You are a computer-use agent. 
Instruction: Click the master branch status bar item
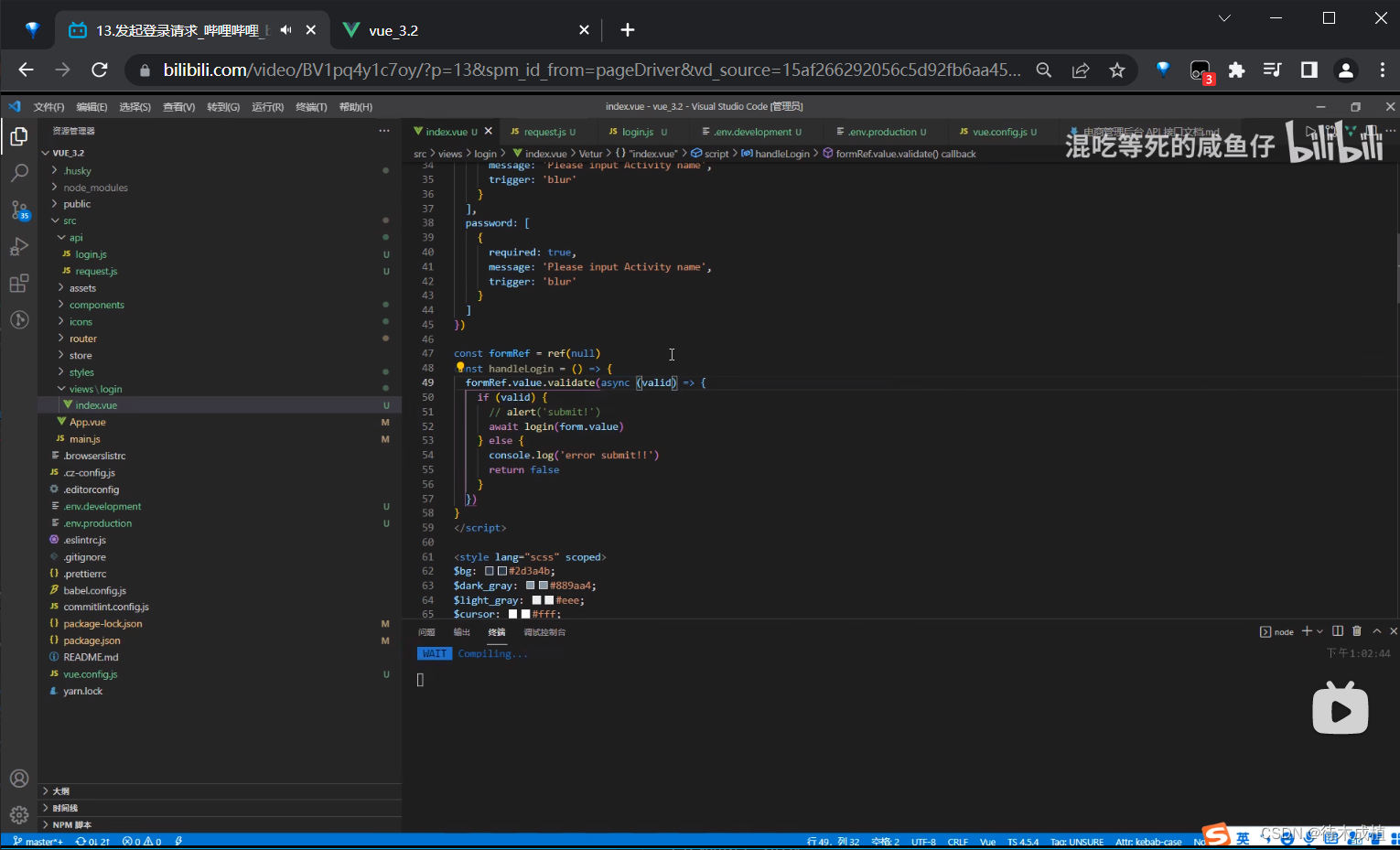click(x=38, y=842)
